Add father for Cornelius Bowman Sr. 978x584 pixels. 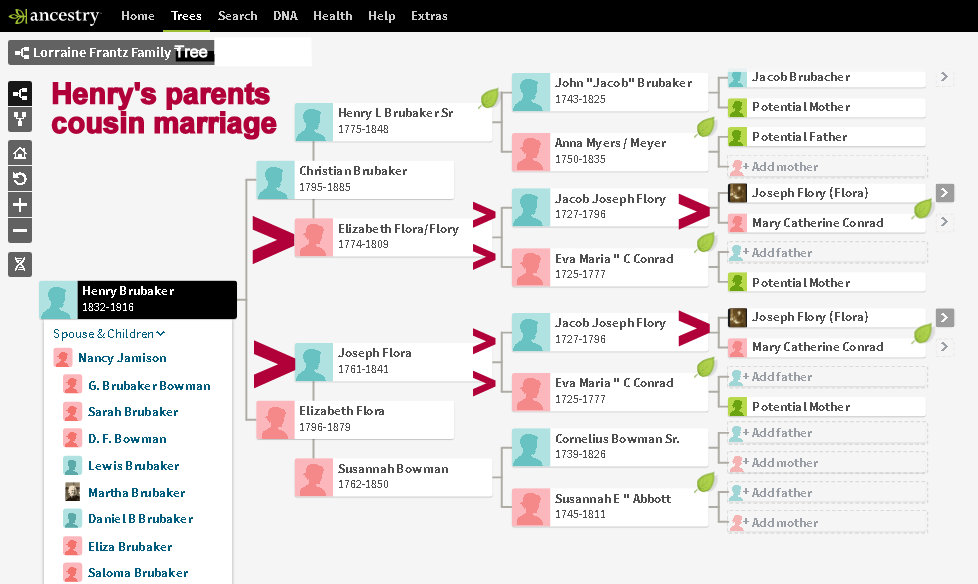point(781,433)
